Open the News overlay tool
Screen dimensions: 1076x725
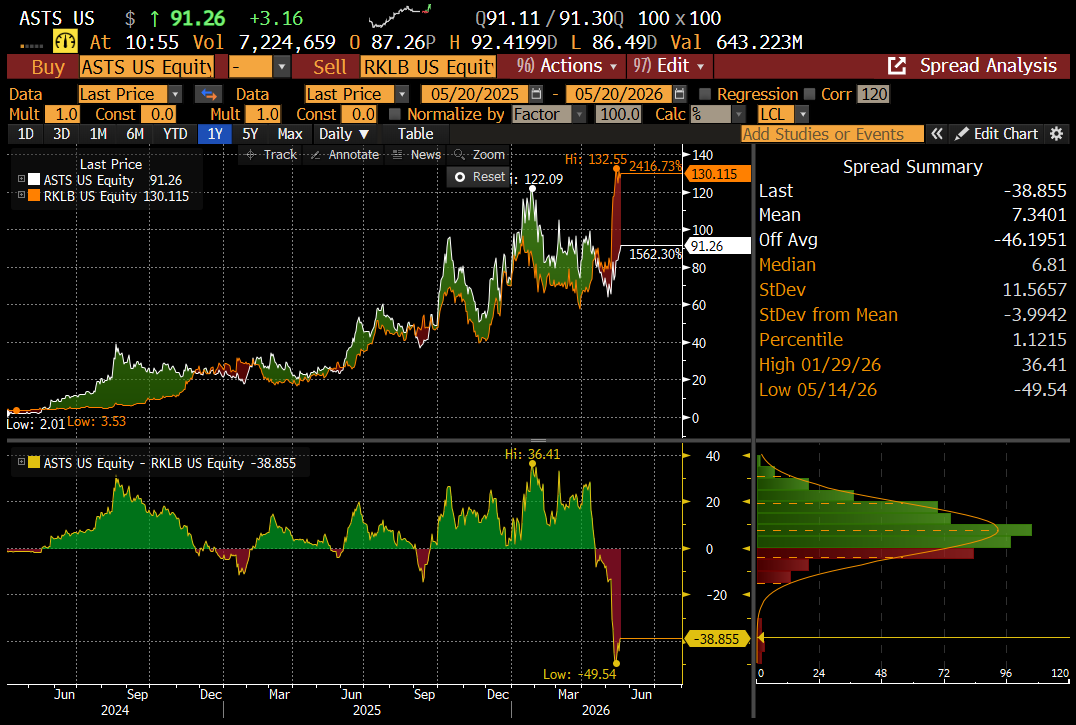[x=417, y=154]
